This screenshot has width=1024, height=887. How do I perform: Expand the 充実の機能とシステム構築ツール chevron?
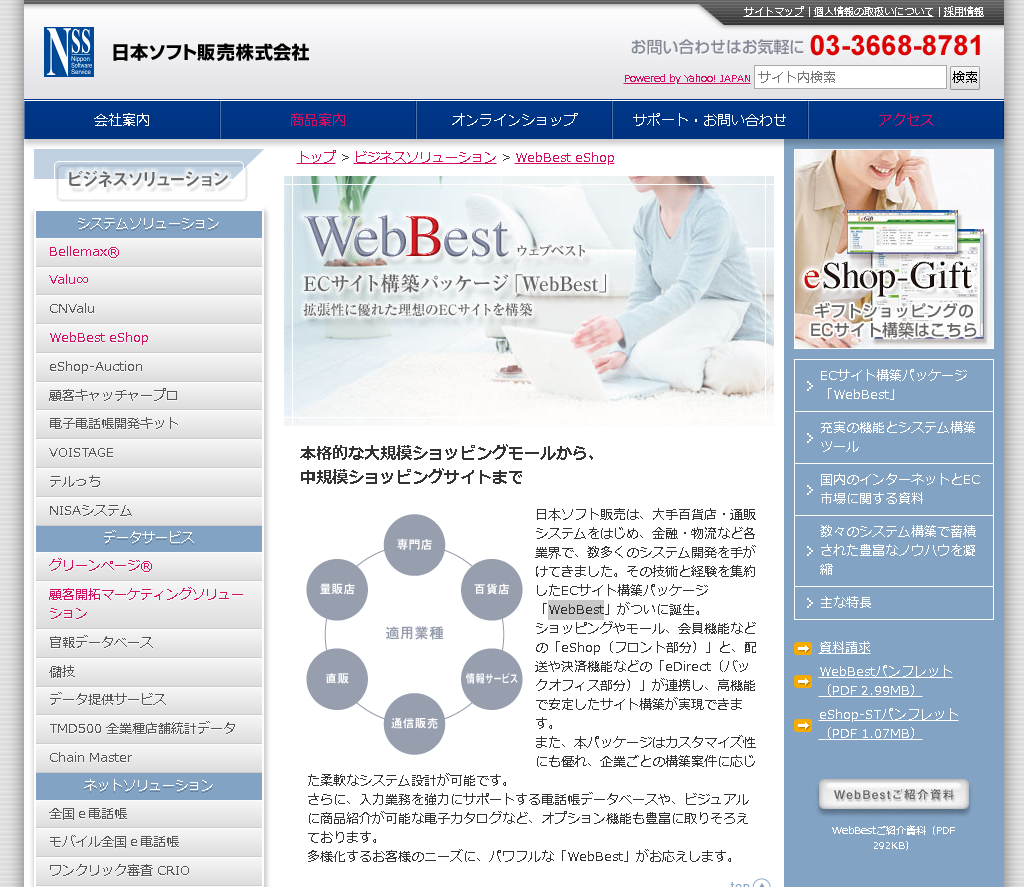(810, 437)
